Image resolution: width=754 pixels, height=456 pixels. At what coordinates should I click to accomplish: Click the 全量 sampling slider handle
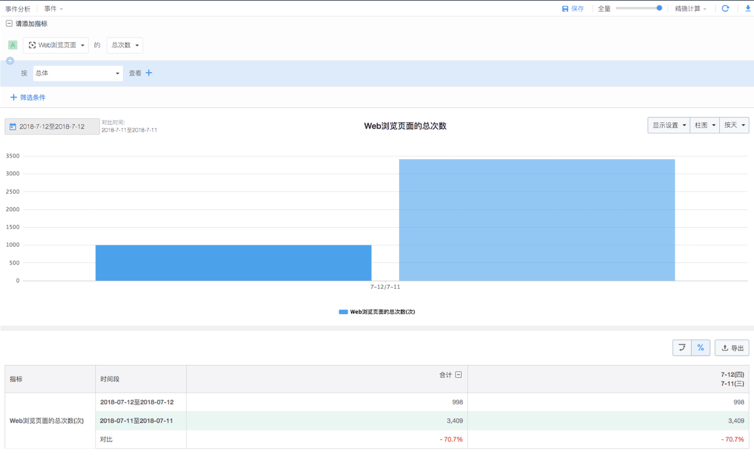(659, 8)
